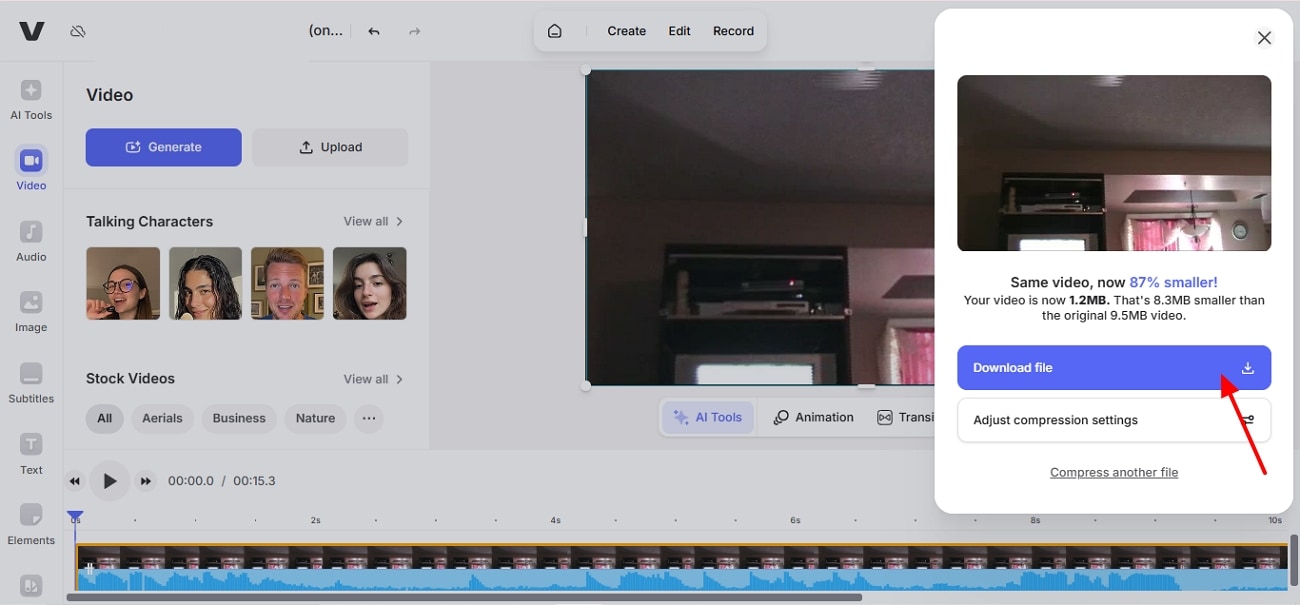Select the Text tool in the sidebar

(x=31, y=453)
